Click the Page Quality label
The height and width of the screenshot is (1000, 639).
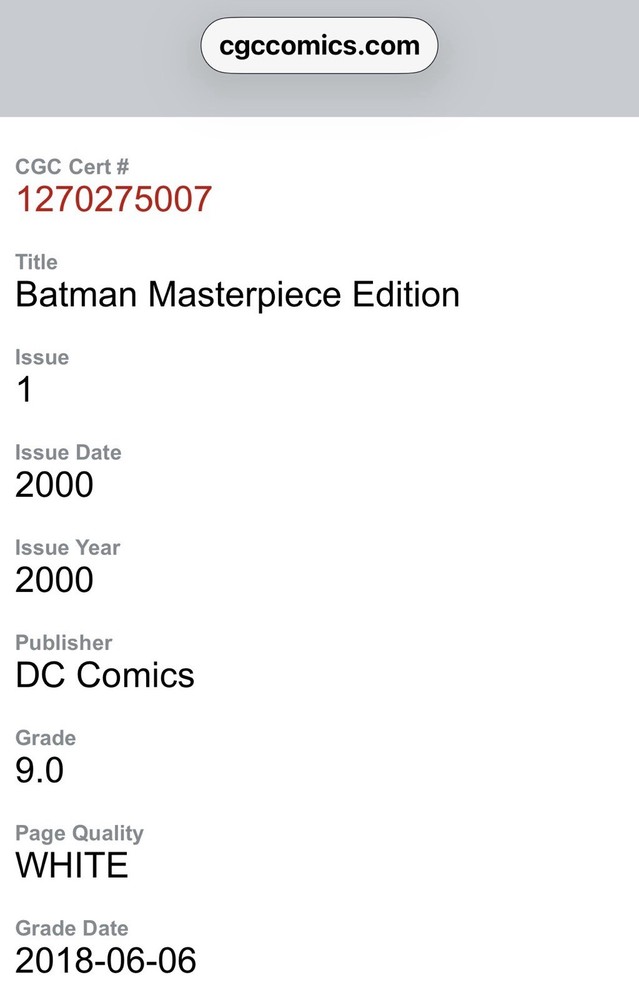[x=79, y=833]
